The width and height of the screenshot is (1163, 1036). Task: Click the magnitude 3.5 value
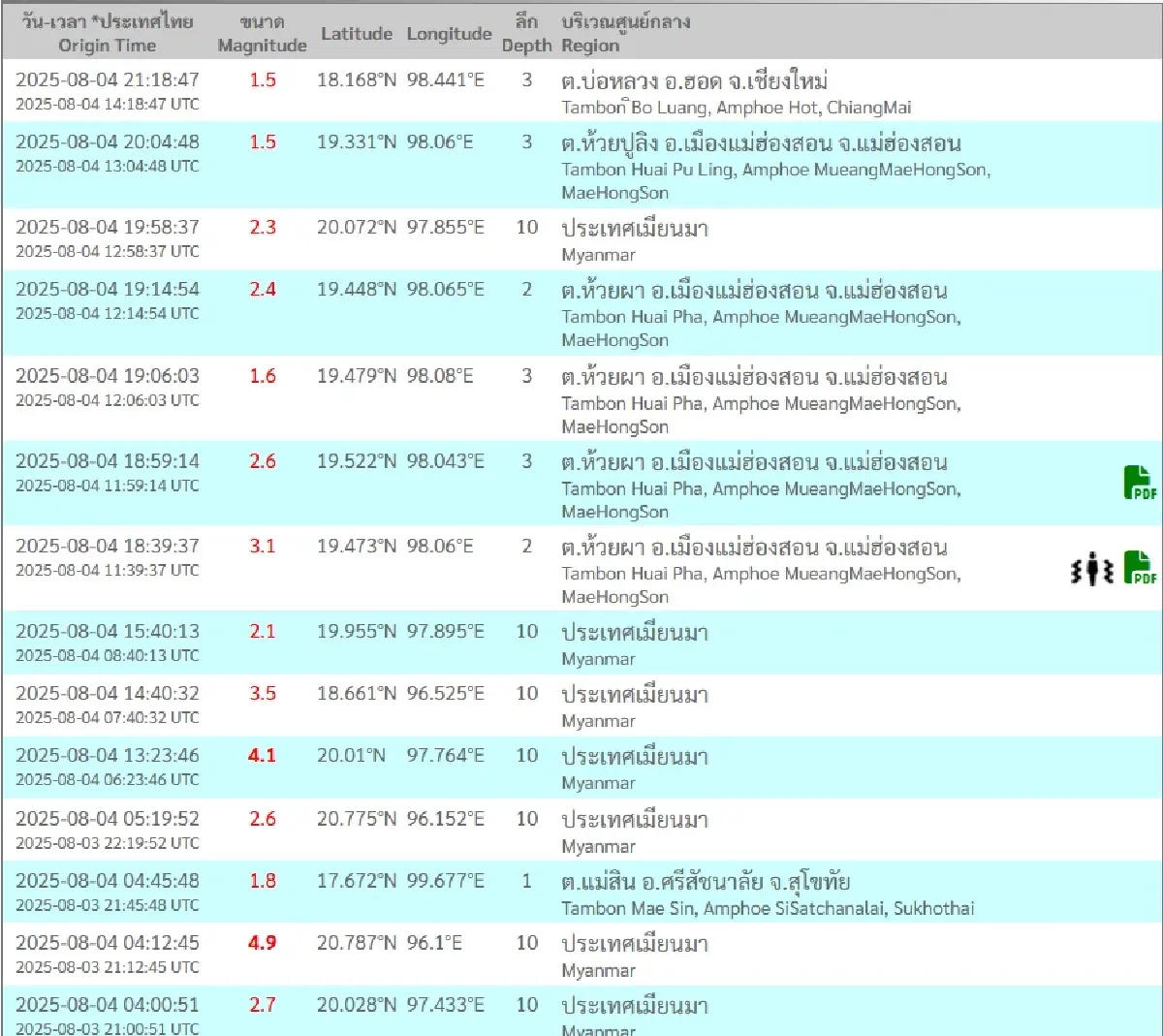[x=262, y=693]
